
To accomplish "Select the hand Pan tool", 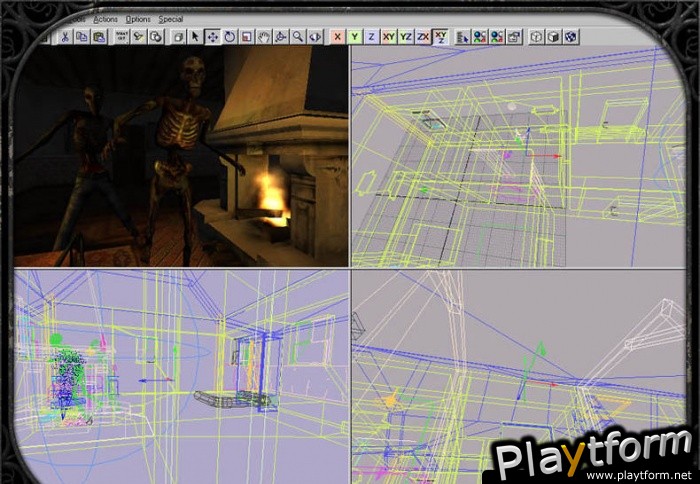I will pos(263,37).
